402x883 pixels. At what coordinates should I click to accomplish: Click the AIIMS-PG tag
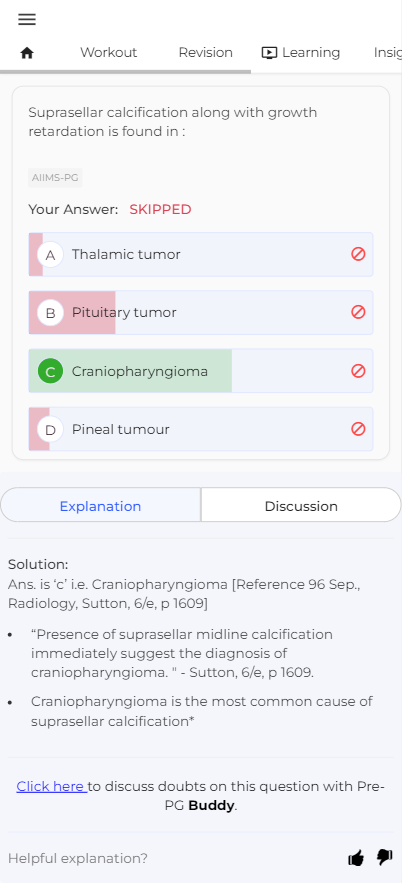(x=55, y=178)
